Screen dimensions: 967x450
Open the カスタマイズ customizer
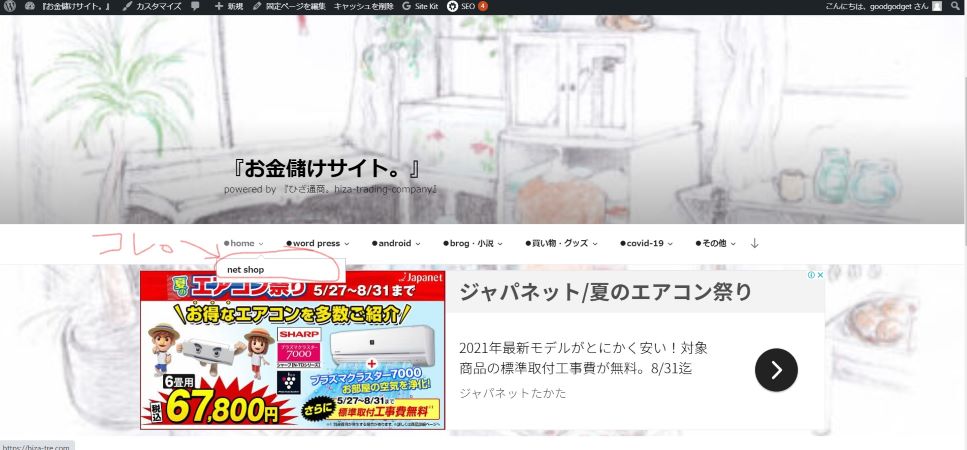tap(152, 6)
